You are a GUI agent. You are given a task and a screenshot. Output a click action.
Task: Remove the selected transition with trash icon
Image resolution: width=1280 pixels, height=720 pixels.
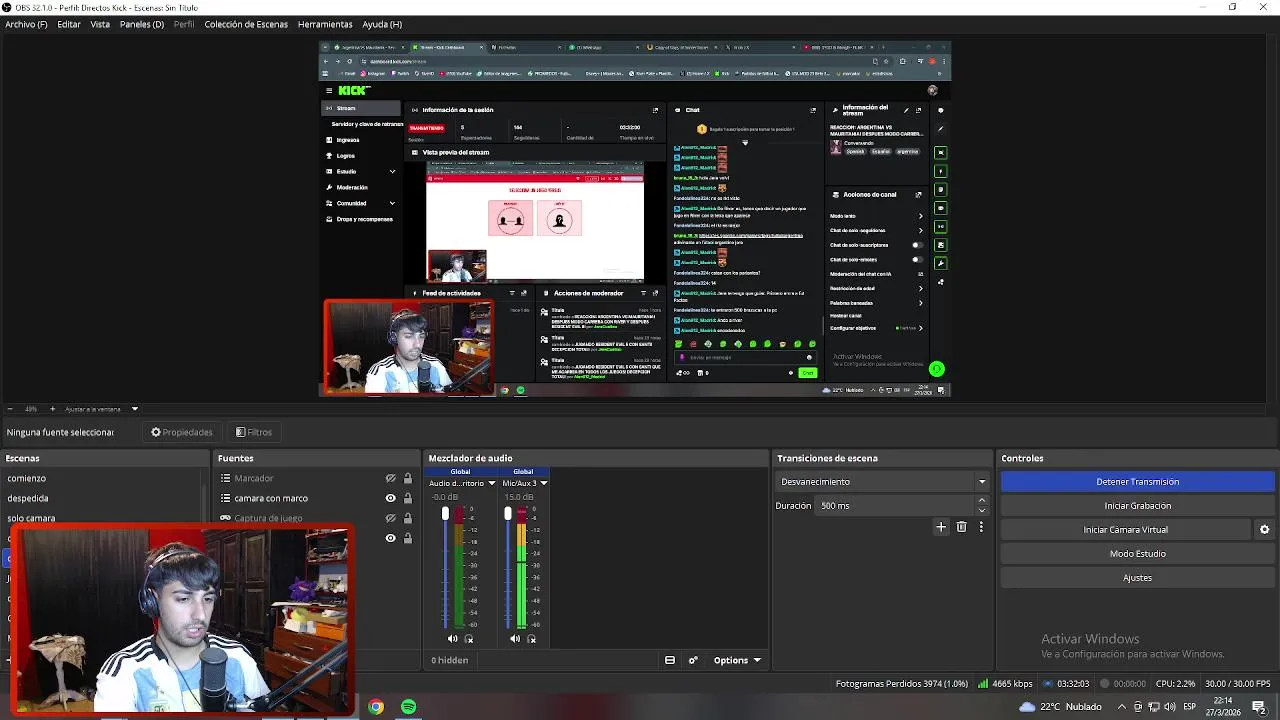tap(962, 527)
